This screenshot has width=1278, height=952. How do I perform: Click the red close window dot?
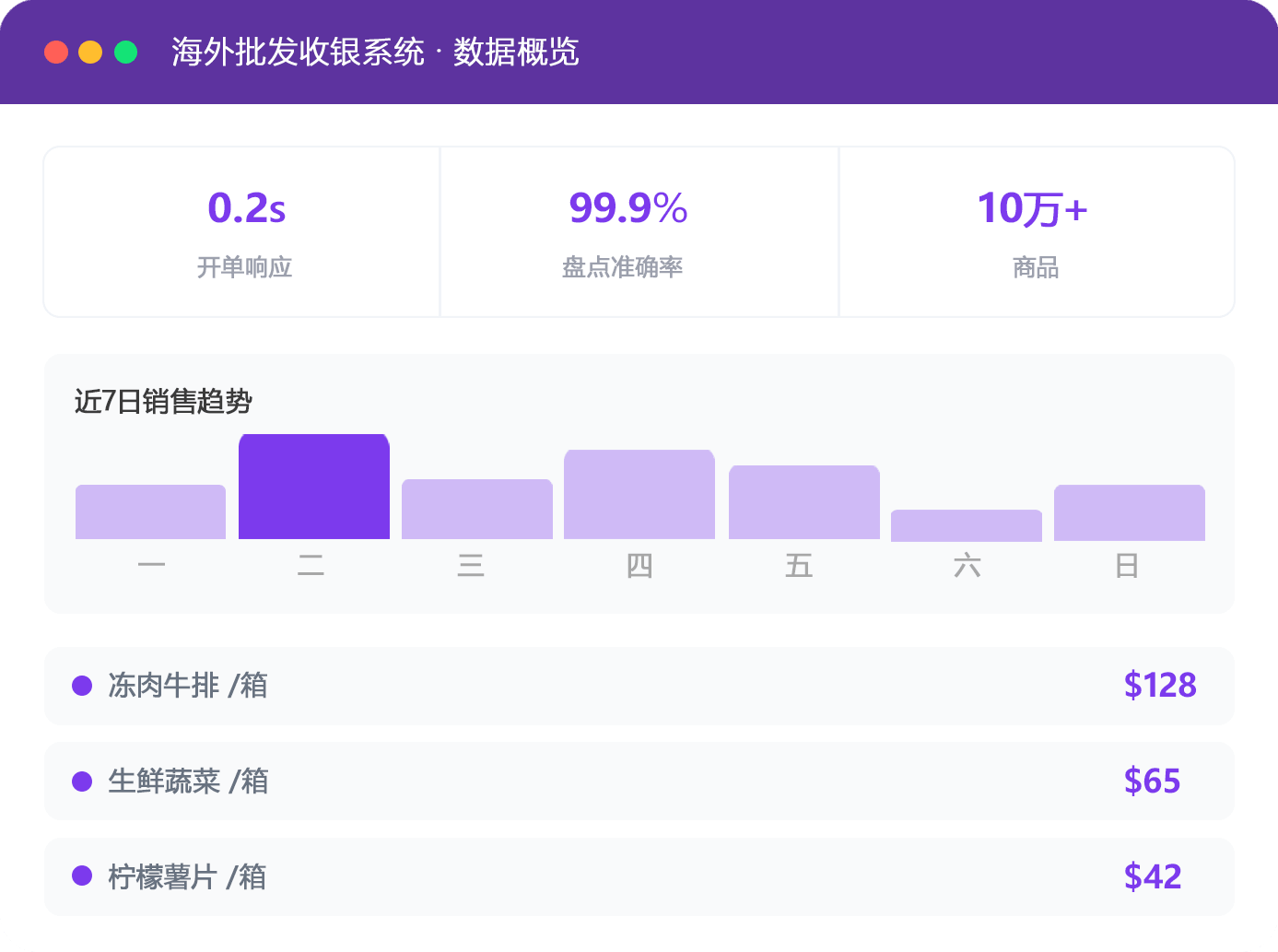tap(56, 52)
